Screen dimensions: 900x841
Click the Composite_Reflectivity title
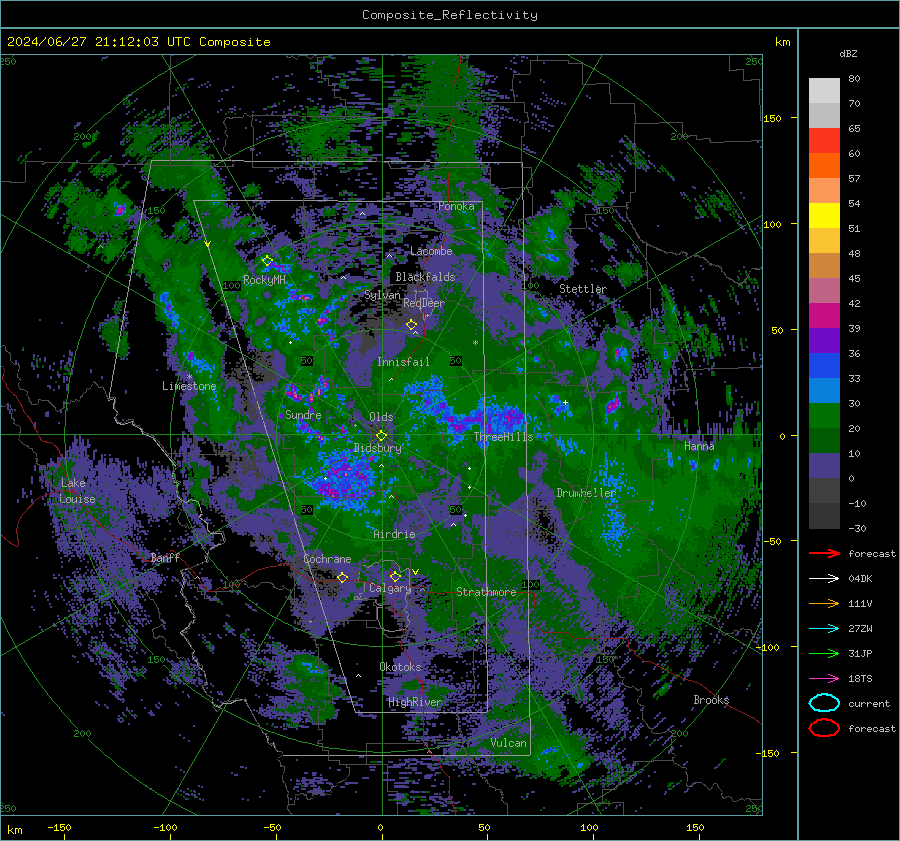tap(450, 15)
